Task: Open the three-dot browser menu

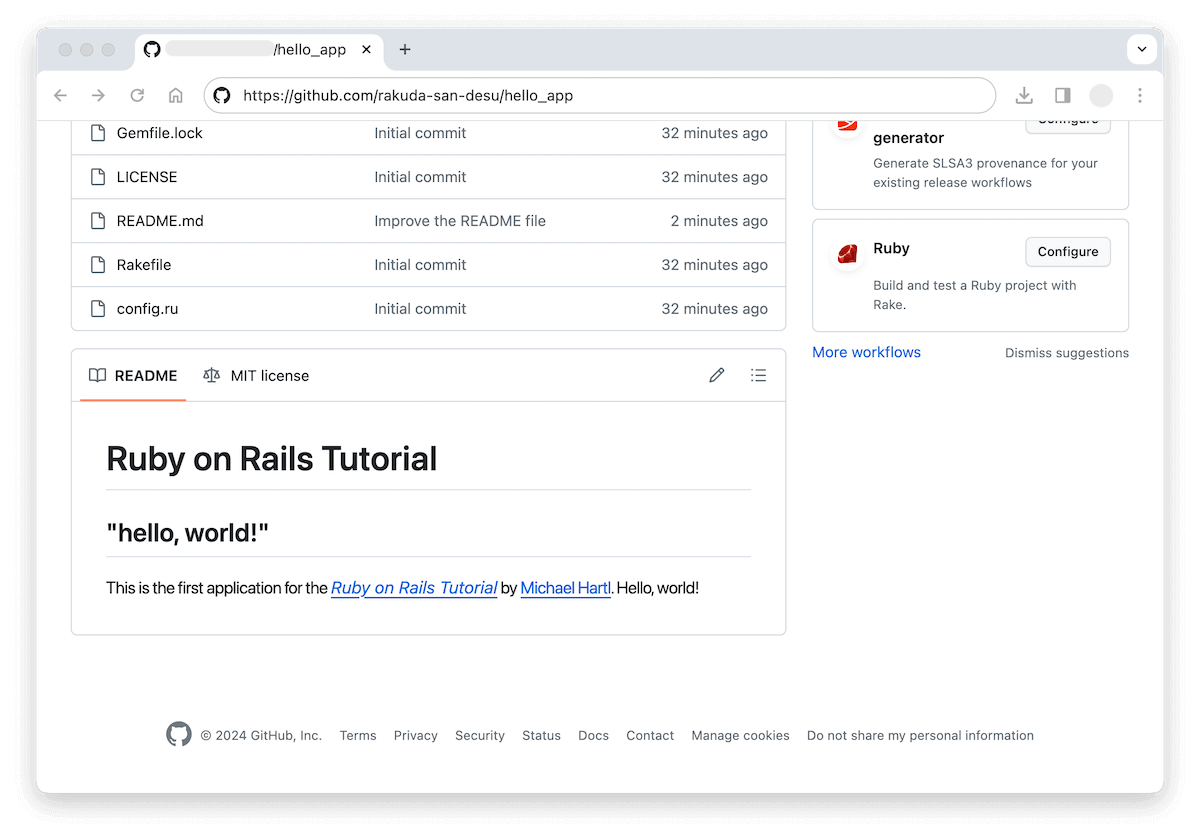Action: click(1140, 96)
